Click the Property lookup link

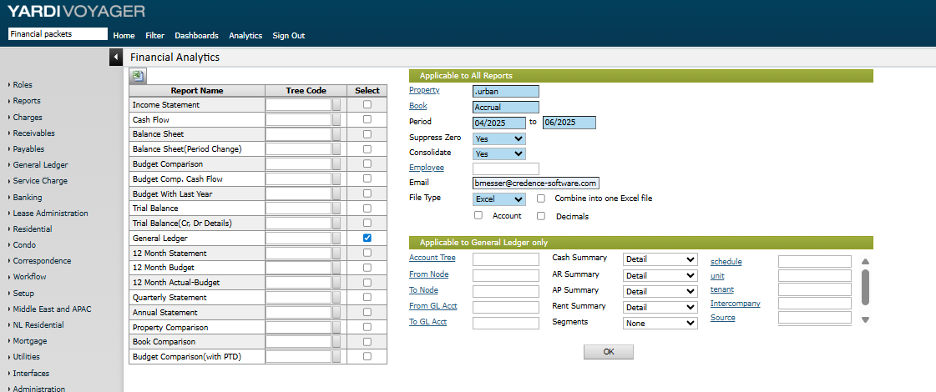point(424,90)
